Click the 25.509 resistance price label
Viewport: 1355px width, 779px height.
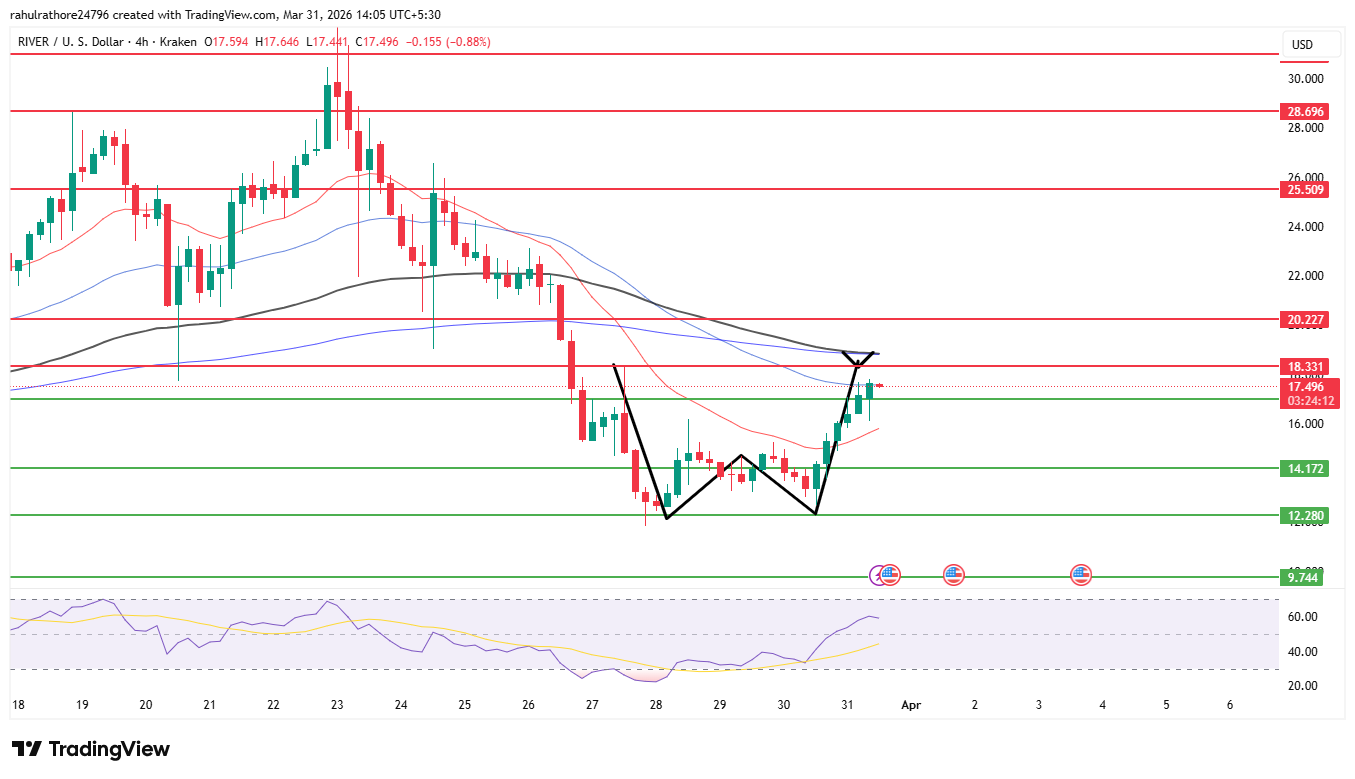1304,189
